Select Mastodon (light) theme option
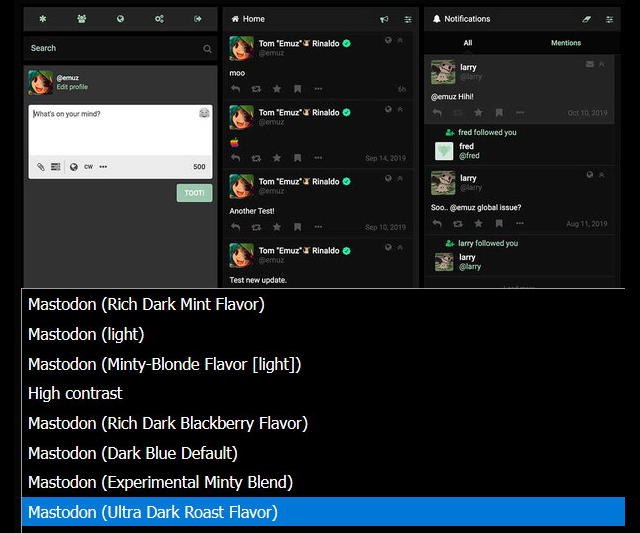 [323, 334]
